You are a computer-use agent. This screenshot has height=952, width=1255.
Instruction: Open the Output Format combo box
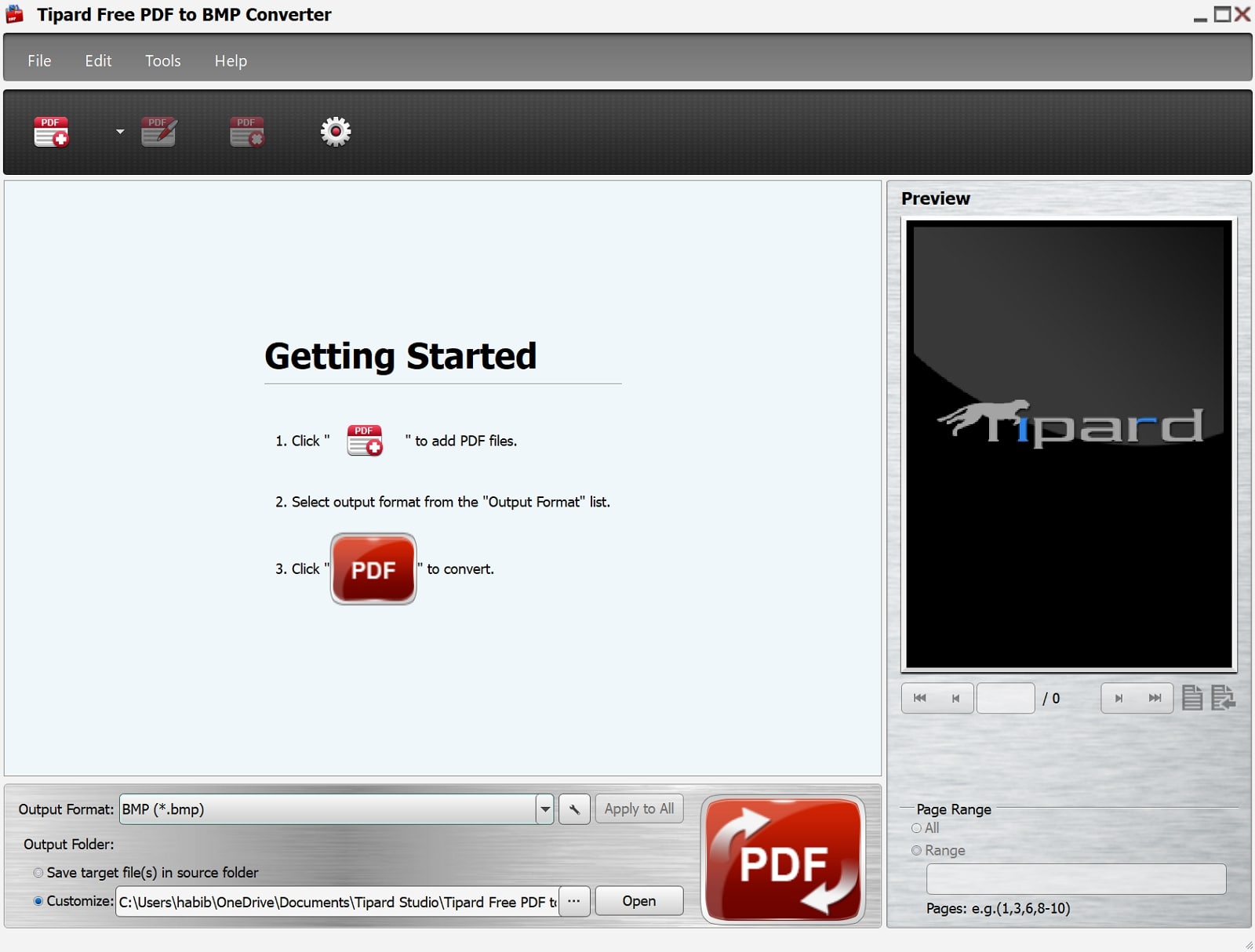coord(336,809)
